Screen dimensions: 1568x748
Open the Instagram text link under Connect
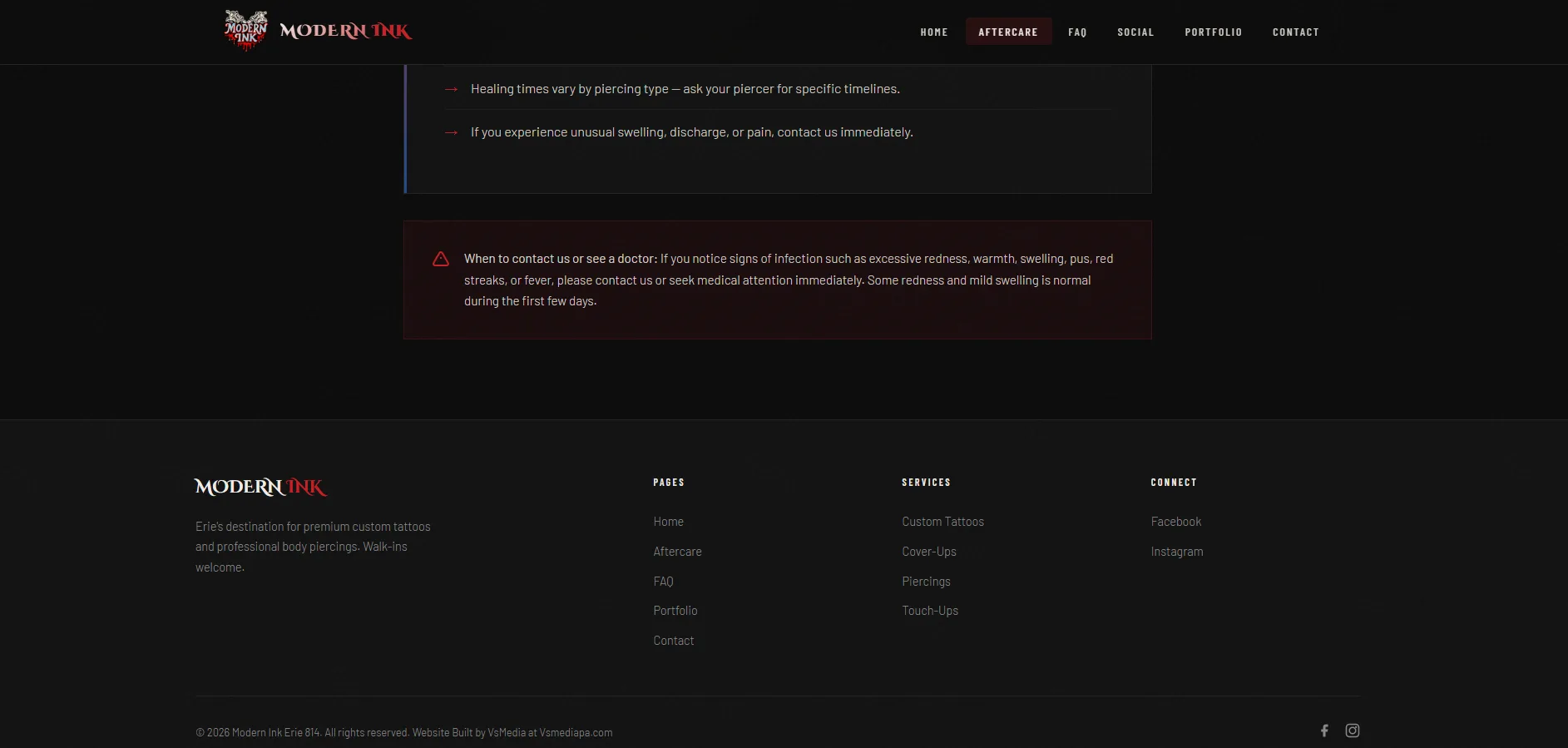pyautogui.click(x=1177, y=552)
